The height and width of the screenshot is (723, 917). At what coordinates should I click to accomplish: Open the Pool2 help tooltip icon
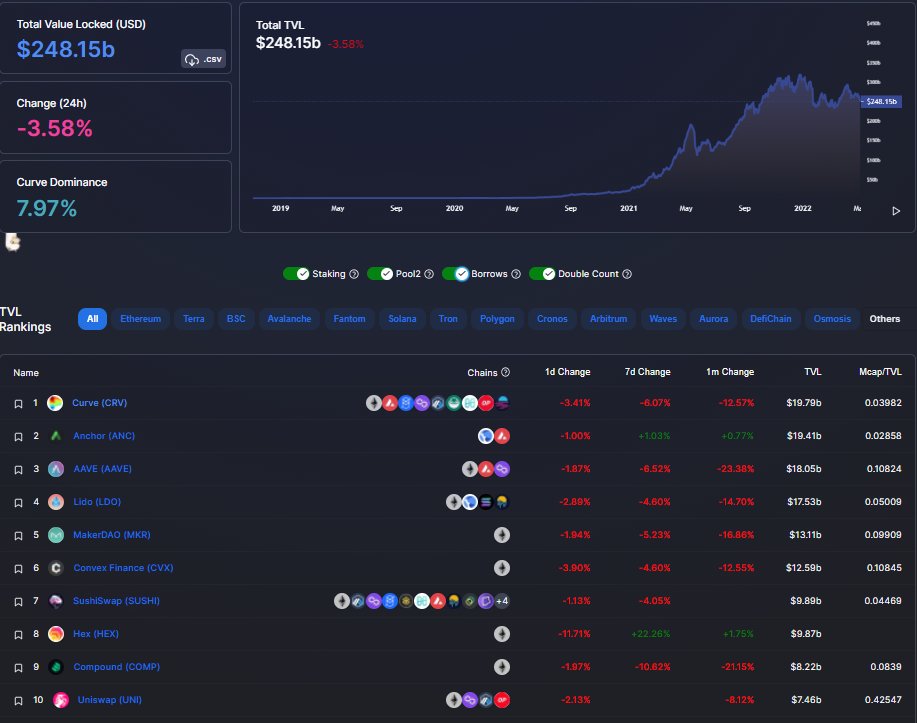429,274
